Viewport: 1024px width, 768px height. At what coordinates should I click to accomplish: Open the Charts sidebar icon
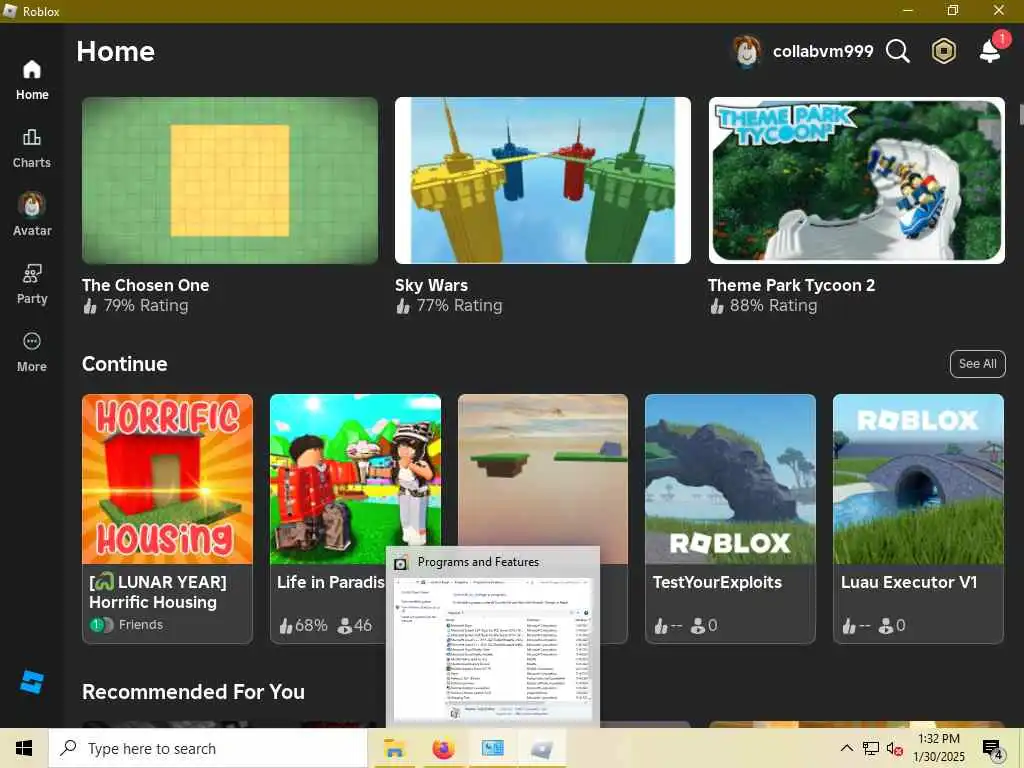[31, 148]
